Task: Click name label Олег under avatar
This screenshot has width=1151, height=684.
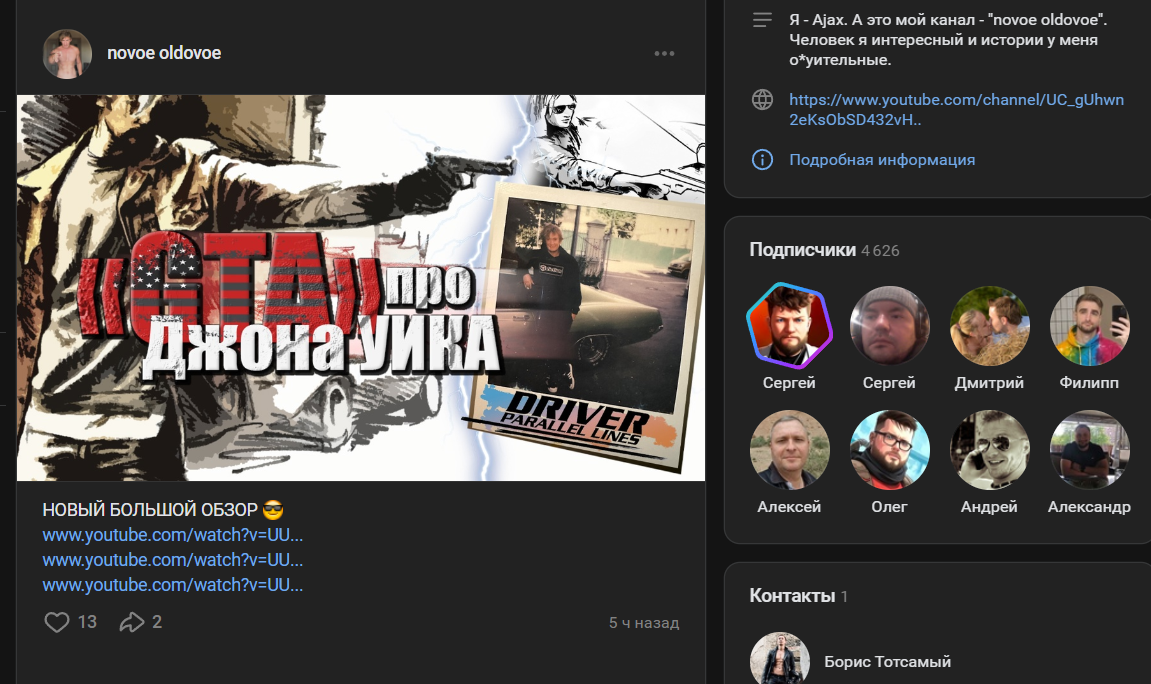Action: click(889, 506)
